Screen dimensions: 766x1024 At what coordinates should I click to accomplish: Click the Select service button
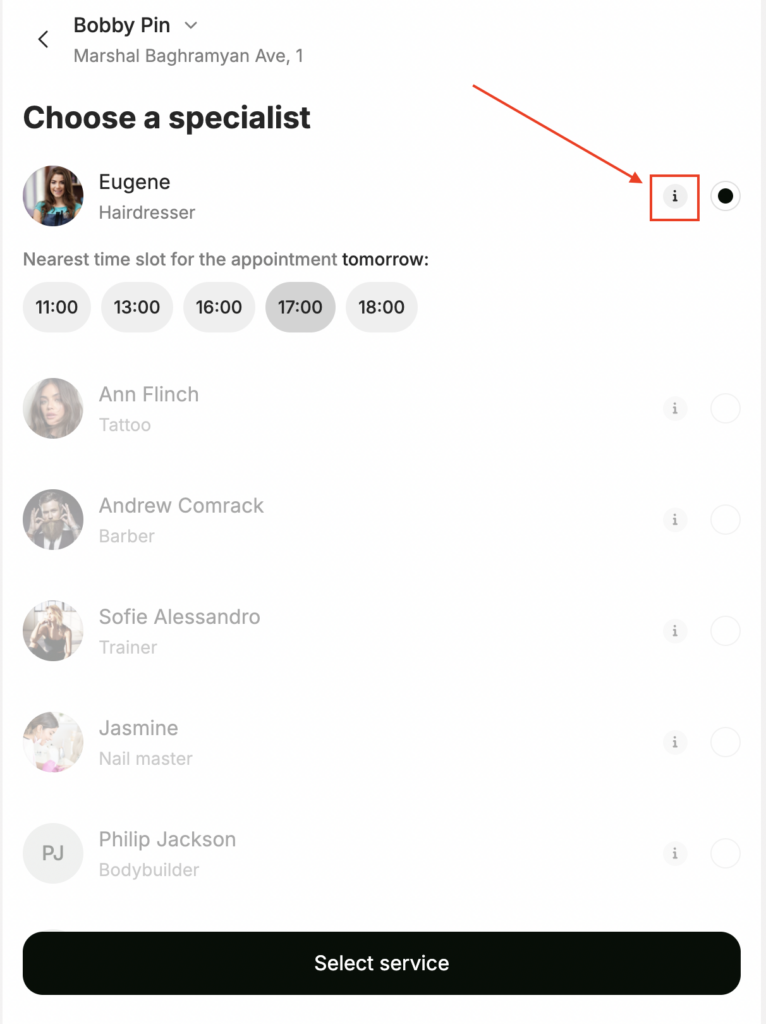[381, 963]
